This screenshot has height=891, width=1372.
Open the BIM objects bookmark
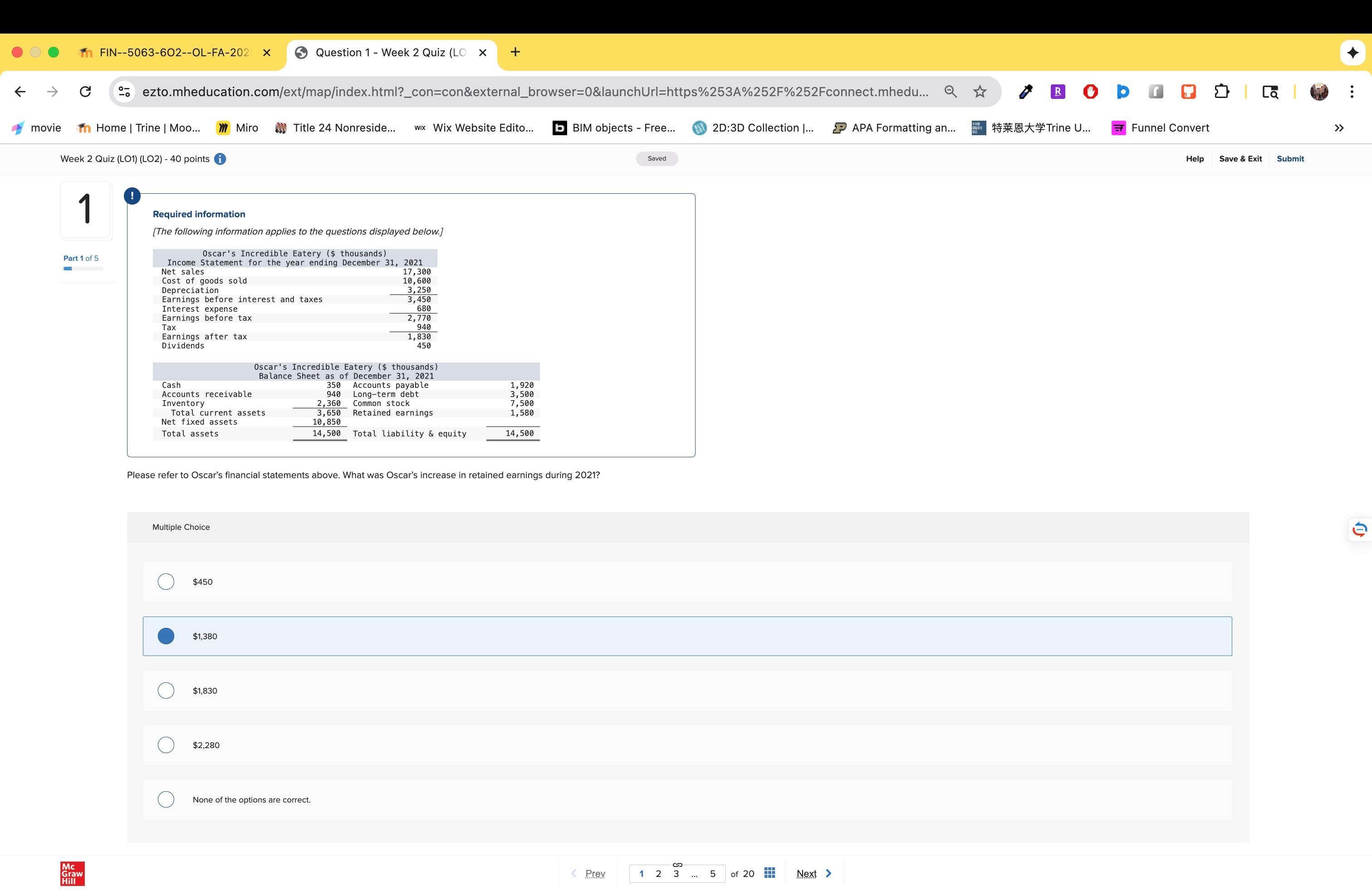pyautogui.click(x=614, y=128)
